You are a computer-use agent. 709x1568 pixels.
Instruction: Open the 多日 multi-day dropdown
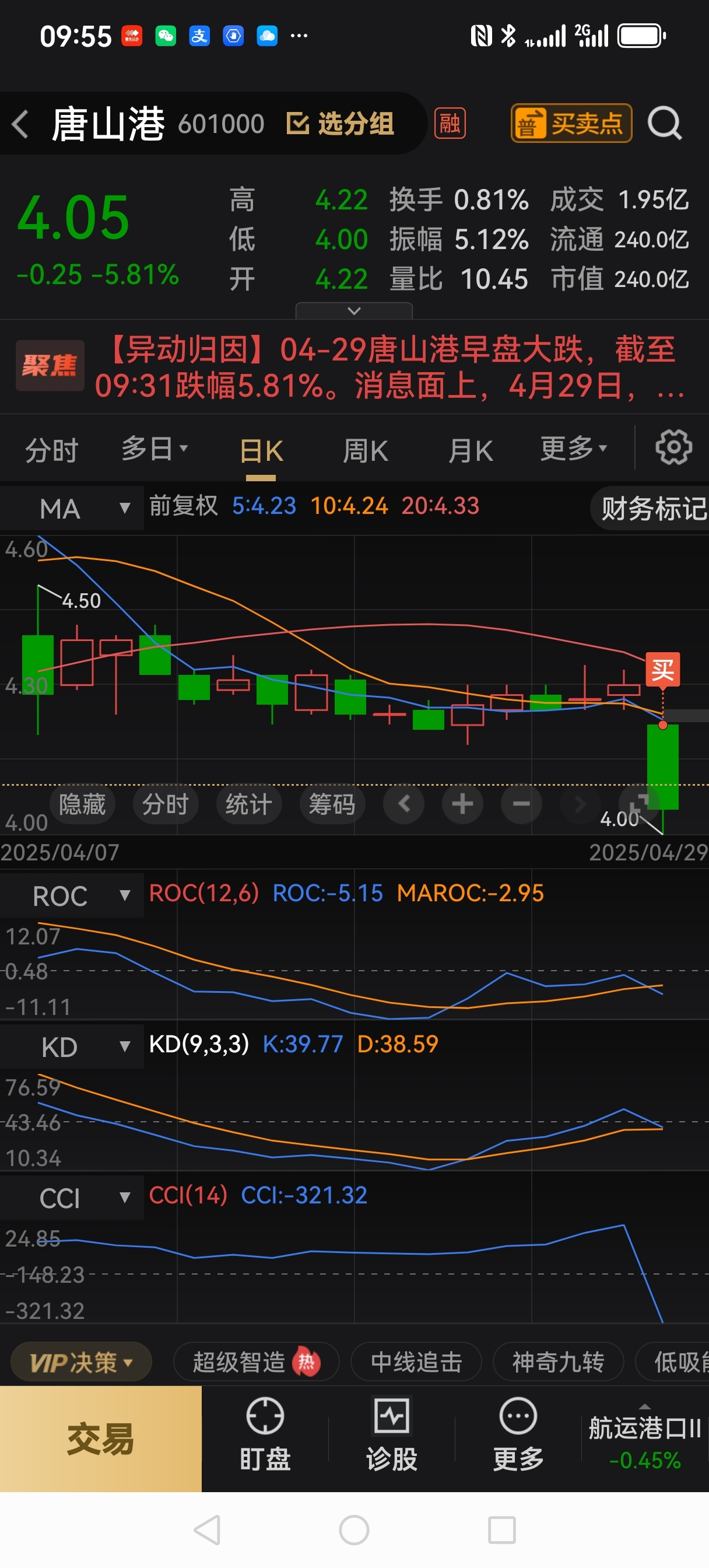pos(154,449)
